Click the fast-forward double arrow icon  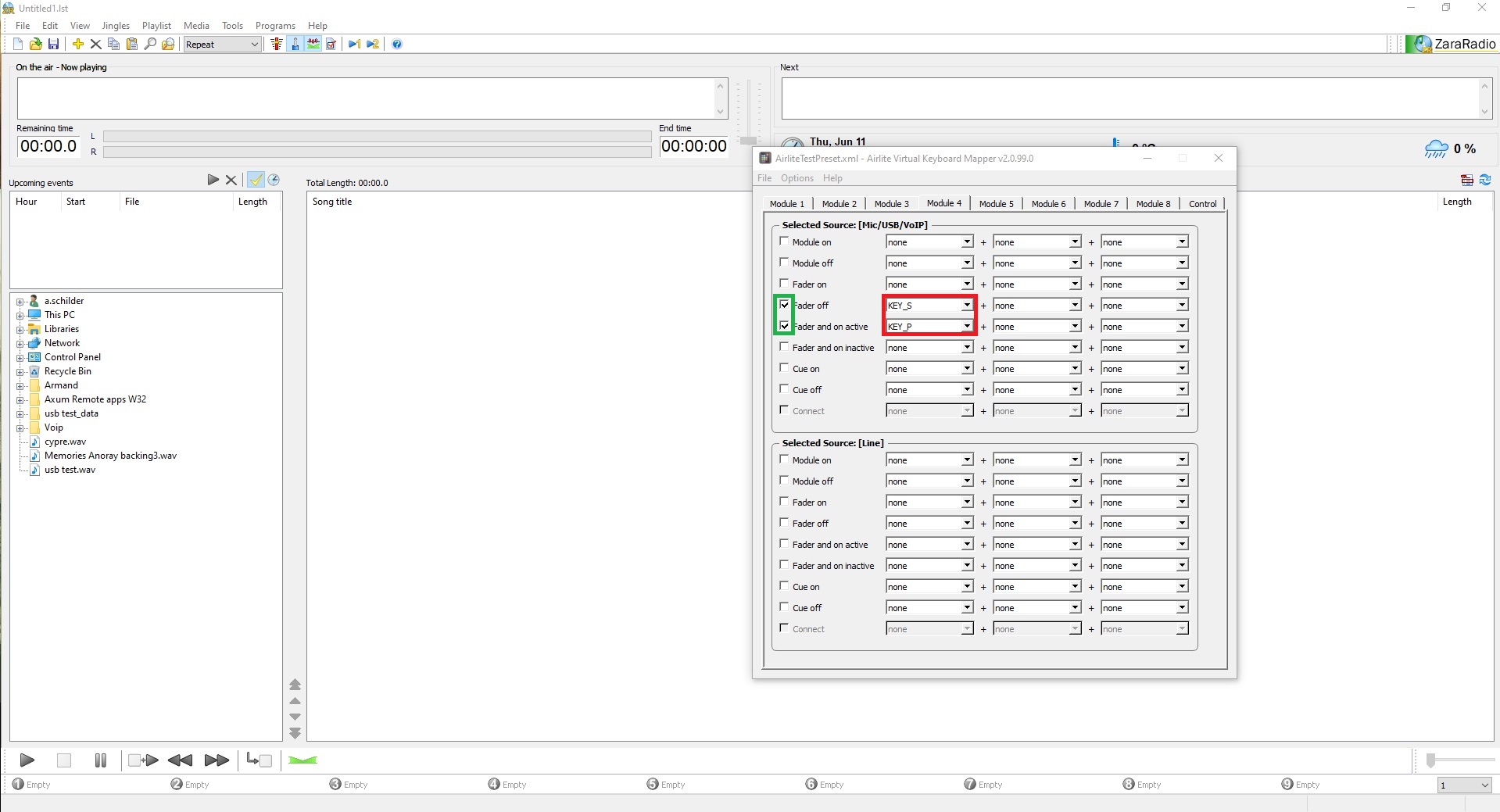tap(217, 760)
